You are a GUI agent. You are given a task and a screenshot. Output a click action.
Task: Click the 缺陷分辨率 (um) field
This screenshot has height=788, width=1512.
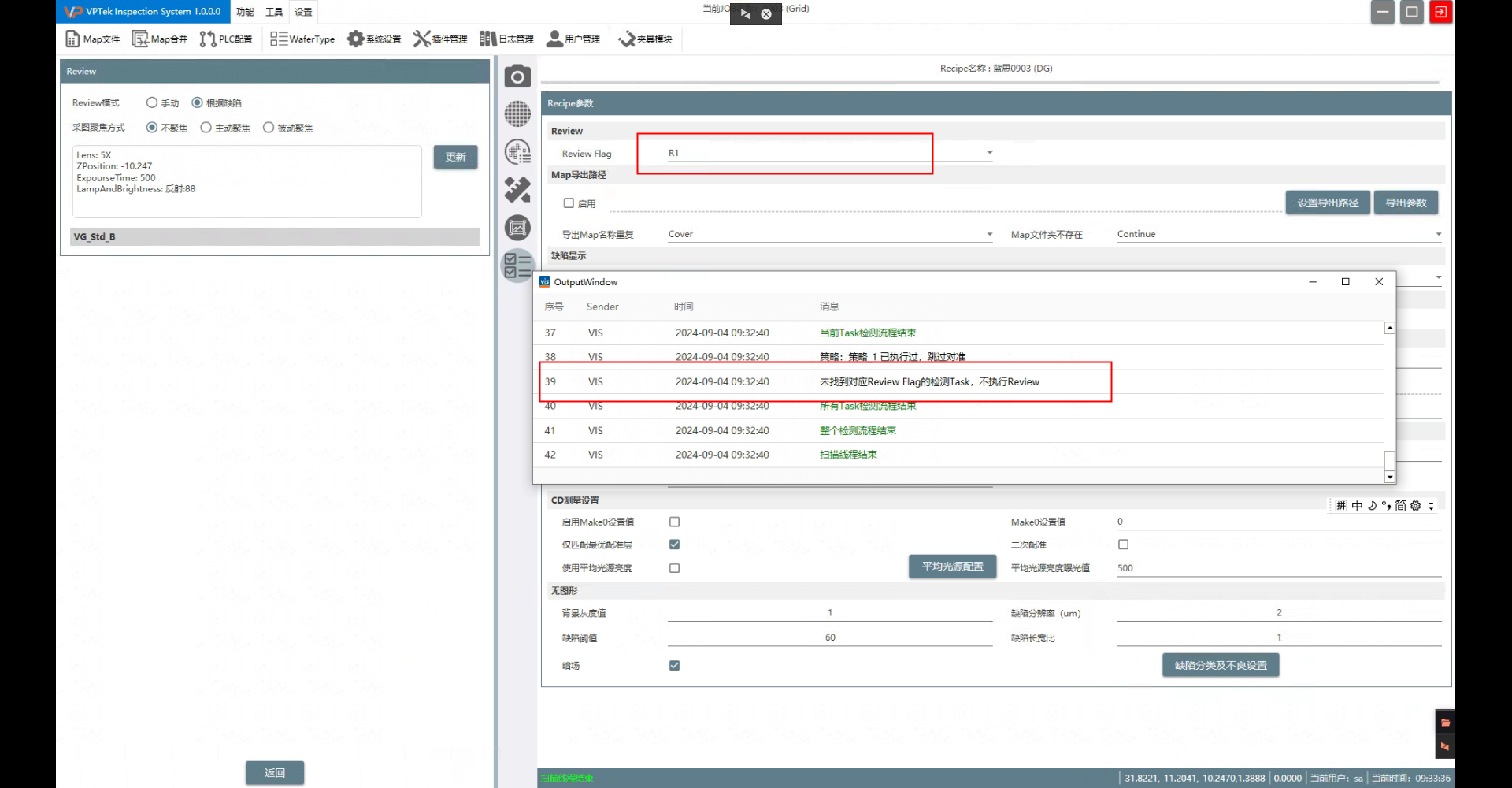[1279, 612]
